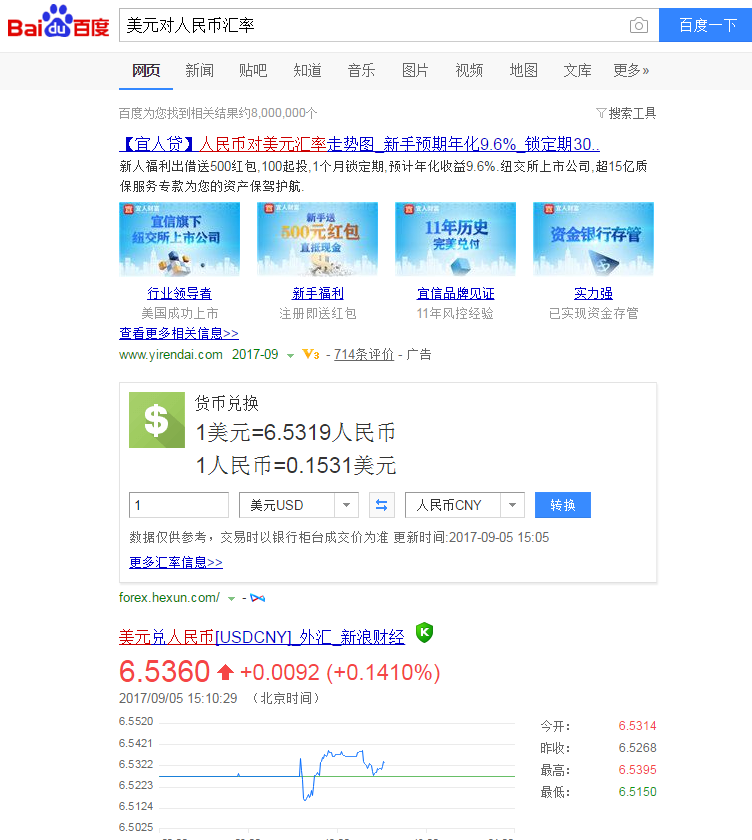Click thumbnail 500元红包
The image size is (752, 840).
[x=318, y=239]
